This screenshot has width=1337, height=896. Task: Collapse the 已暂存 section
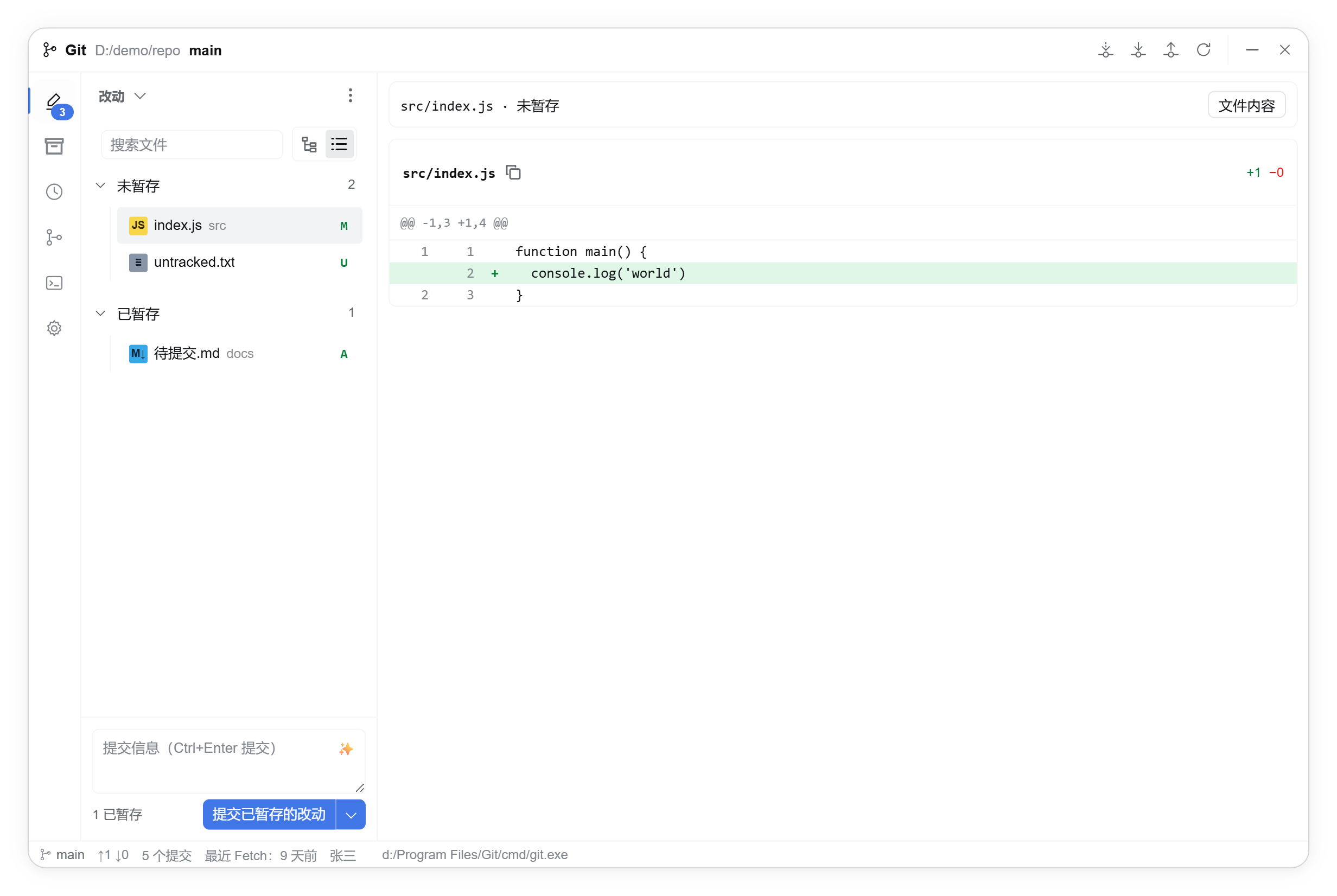click(x=100, y=313)
